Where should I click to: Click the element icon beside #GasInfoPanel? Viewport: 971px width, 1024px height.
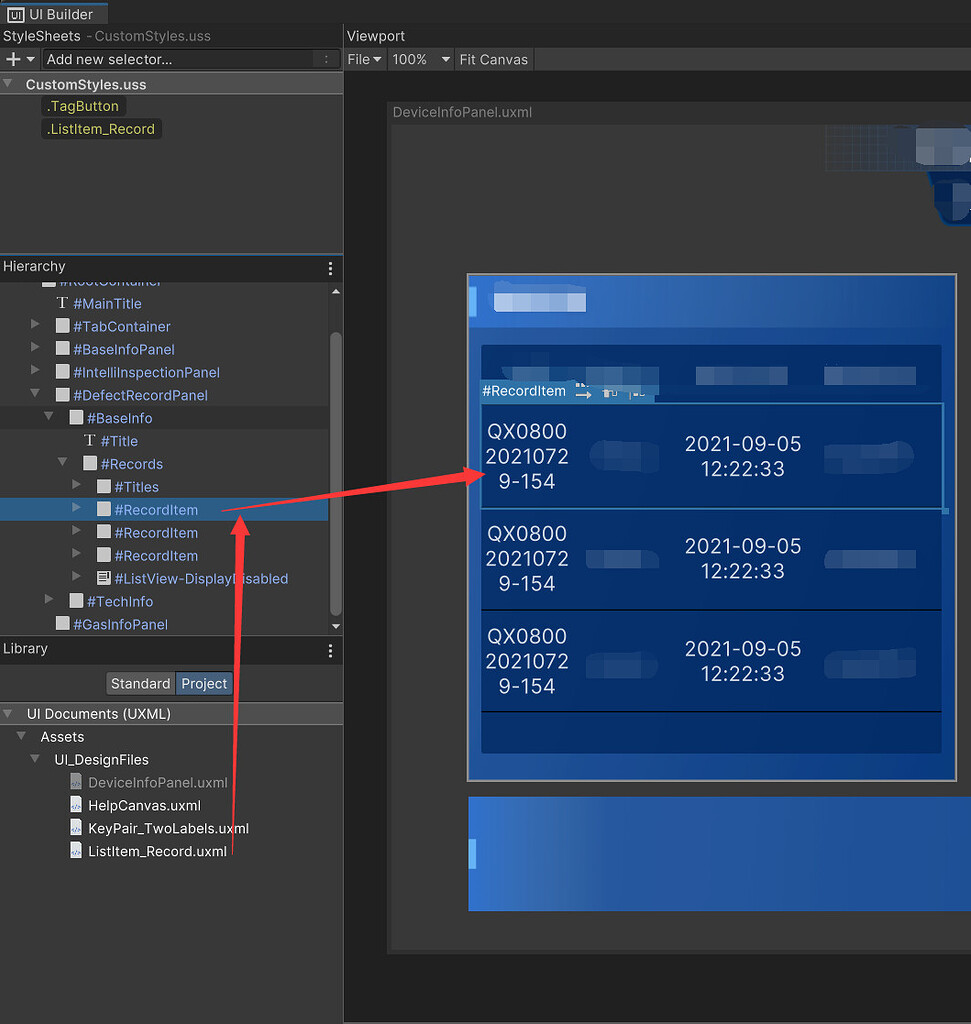coord(62,624)
